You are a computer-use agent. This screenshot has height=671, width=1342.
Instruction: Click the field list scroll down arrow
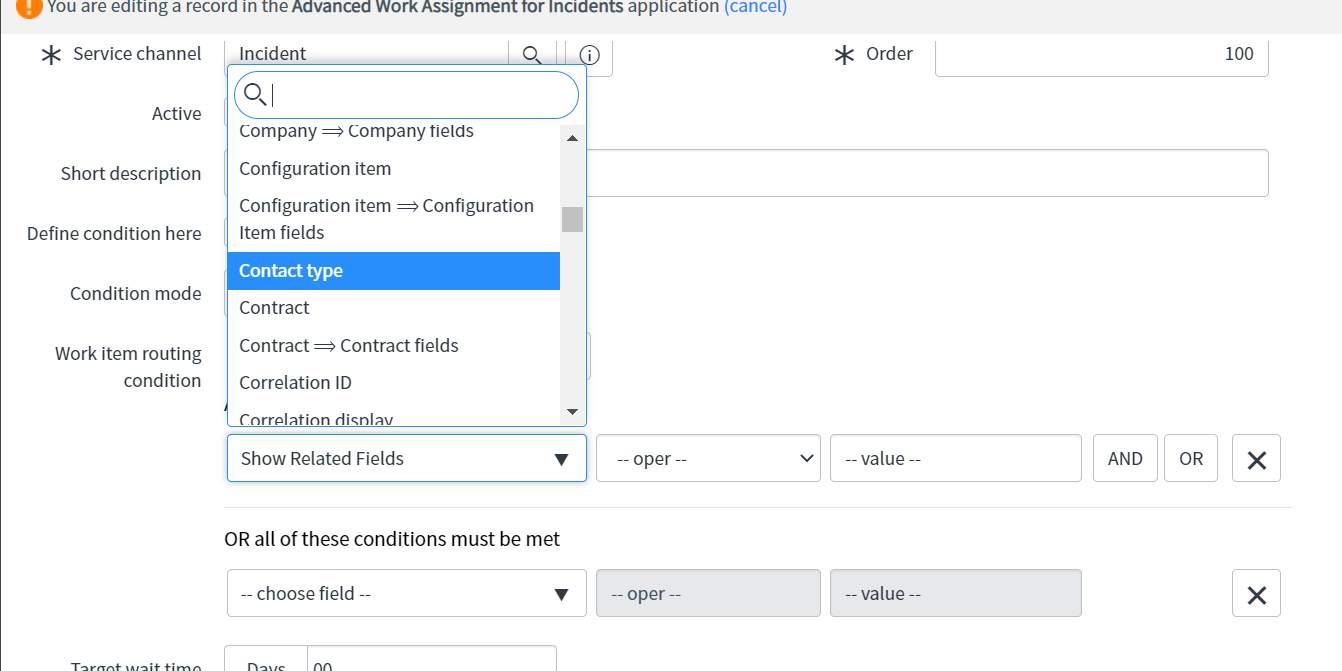[x=572, y=412]
